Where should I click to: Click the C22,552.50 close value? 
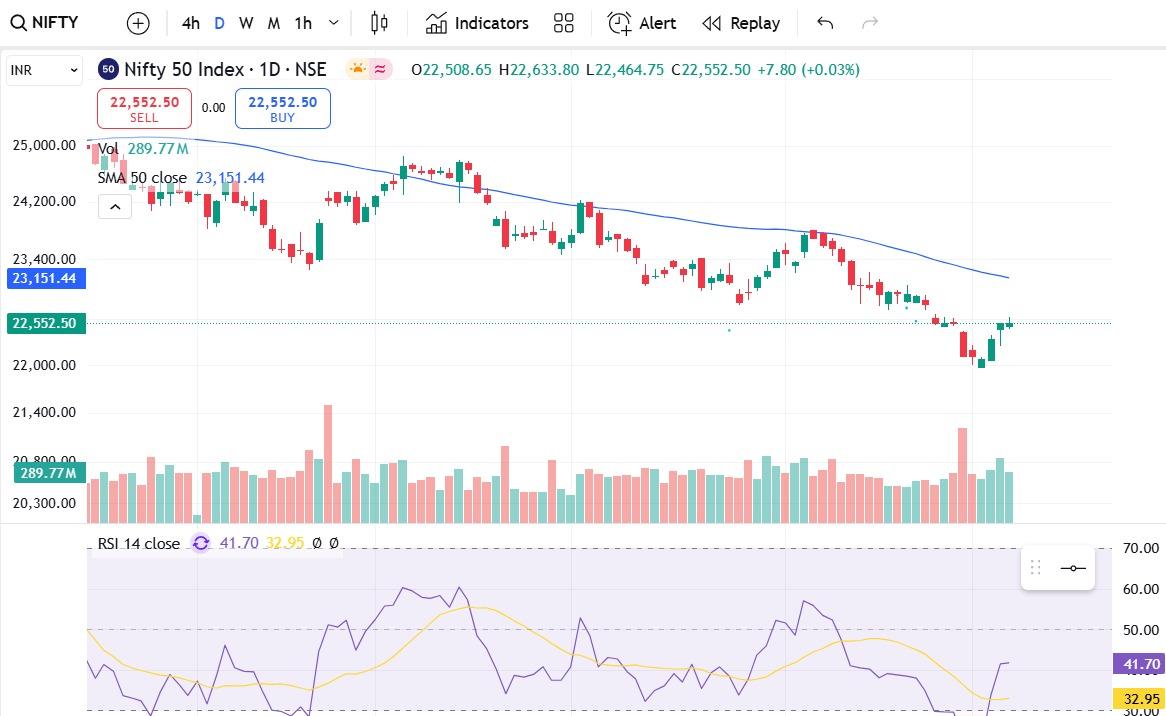(711, 70)
